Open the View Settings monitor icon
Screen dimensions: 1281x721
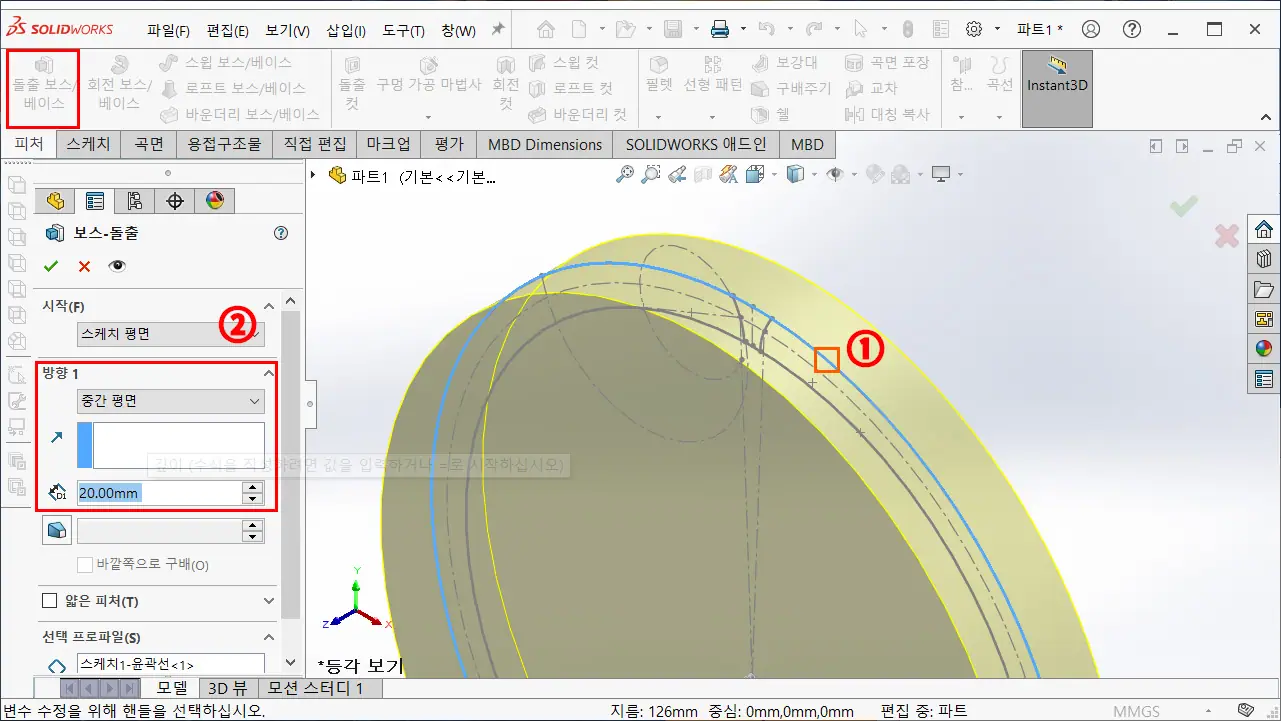click(x=941, y=175)
